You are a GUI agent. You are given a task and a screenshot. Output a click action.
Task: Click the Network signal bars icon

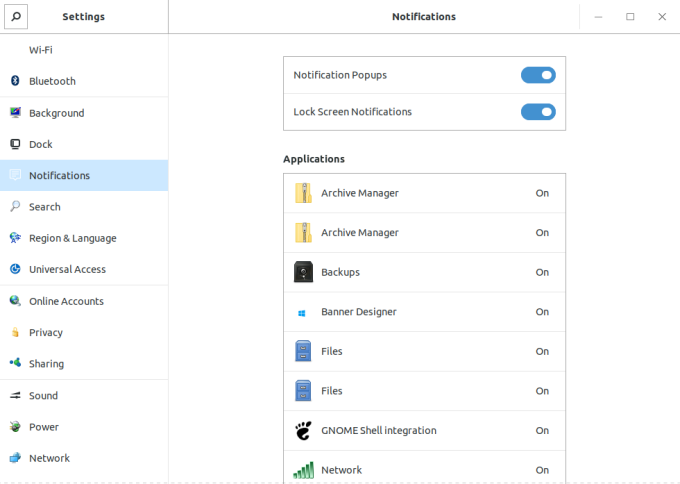click(304, 470)
